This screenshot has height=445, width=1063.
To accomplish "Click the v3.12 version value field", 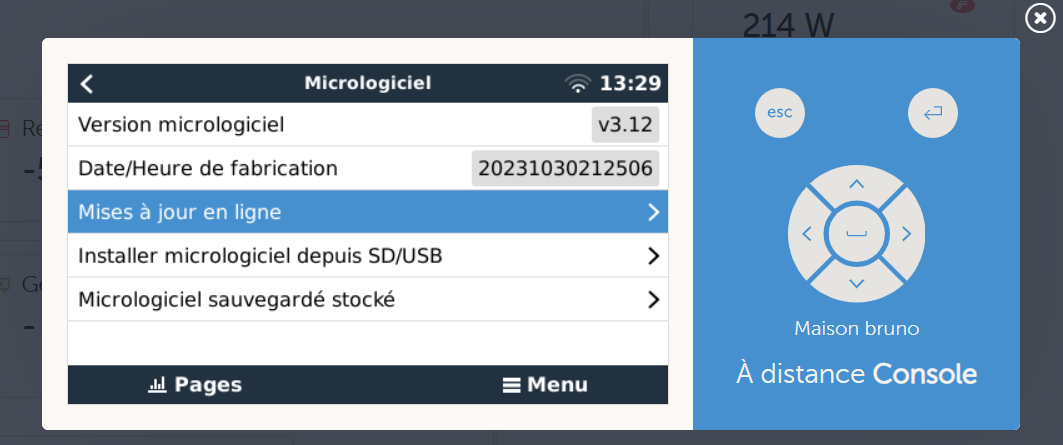I will [x=625, y=125].
